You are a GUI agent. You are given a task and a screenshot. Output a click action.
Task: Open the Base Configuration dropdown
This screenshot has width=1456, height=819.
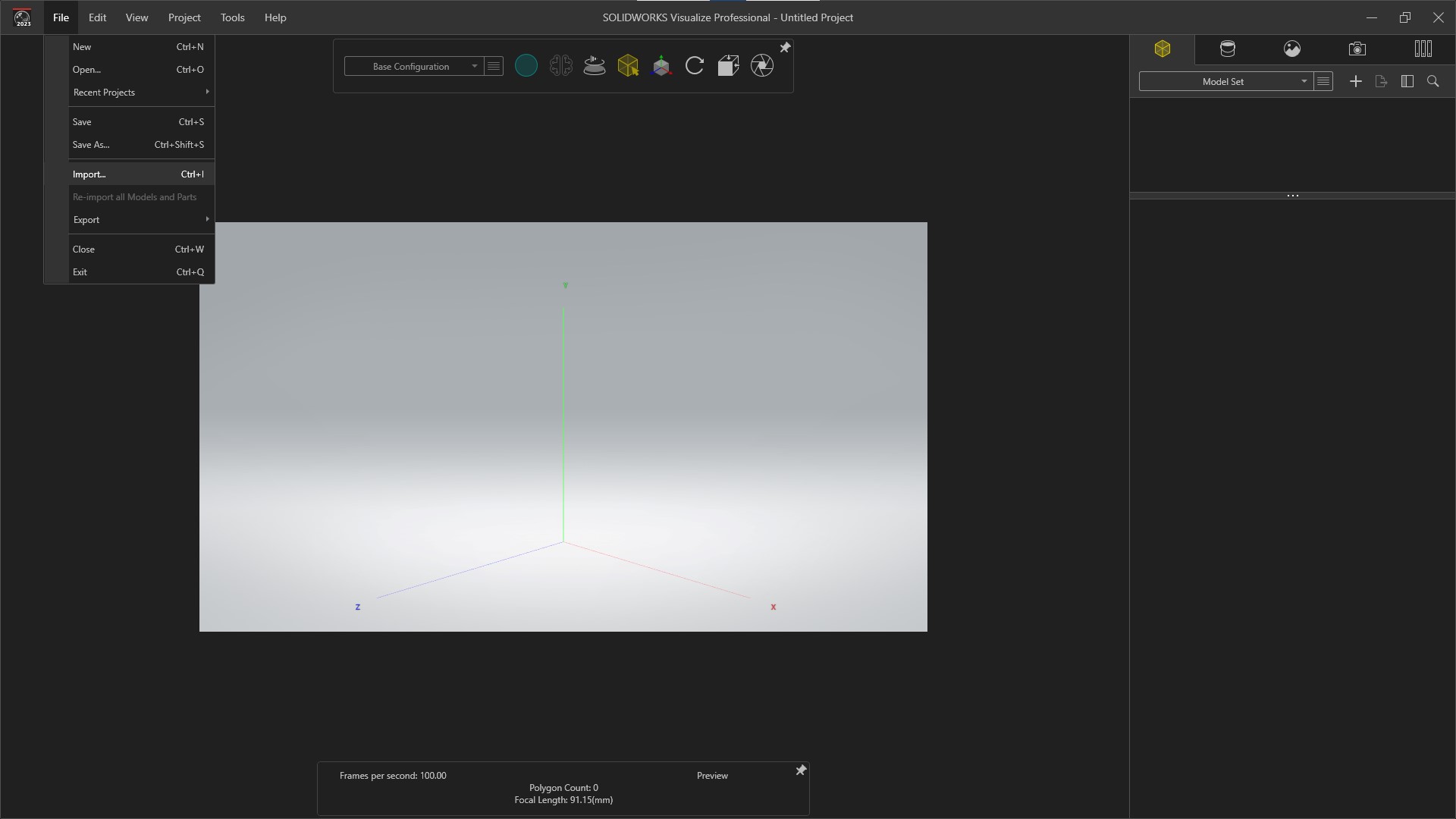pos(413,66)
